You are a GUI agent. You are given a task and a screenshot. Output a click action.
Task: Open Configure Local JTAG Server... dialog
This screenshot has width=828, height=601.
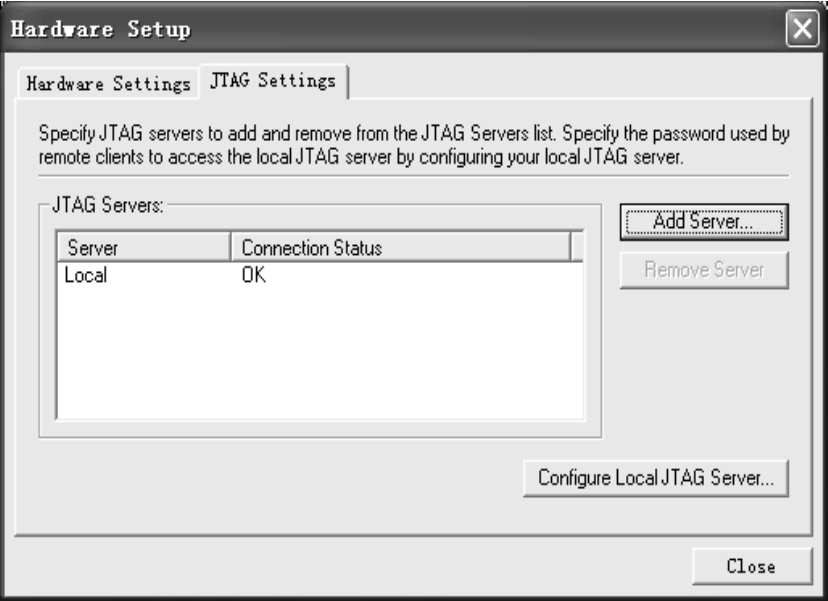[655, 478]
